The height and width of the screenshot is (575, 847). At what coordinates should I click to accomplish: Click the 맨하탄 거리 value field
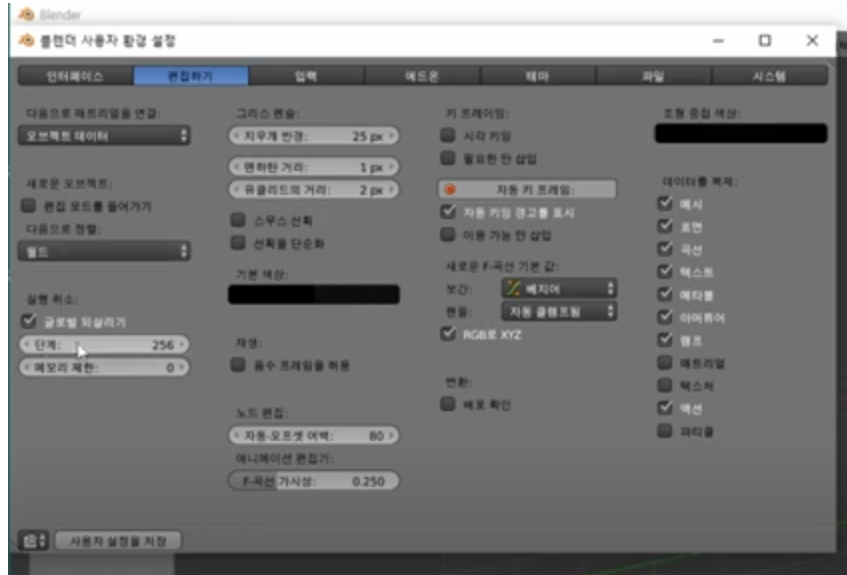(314, 167)
